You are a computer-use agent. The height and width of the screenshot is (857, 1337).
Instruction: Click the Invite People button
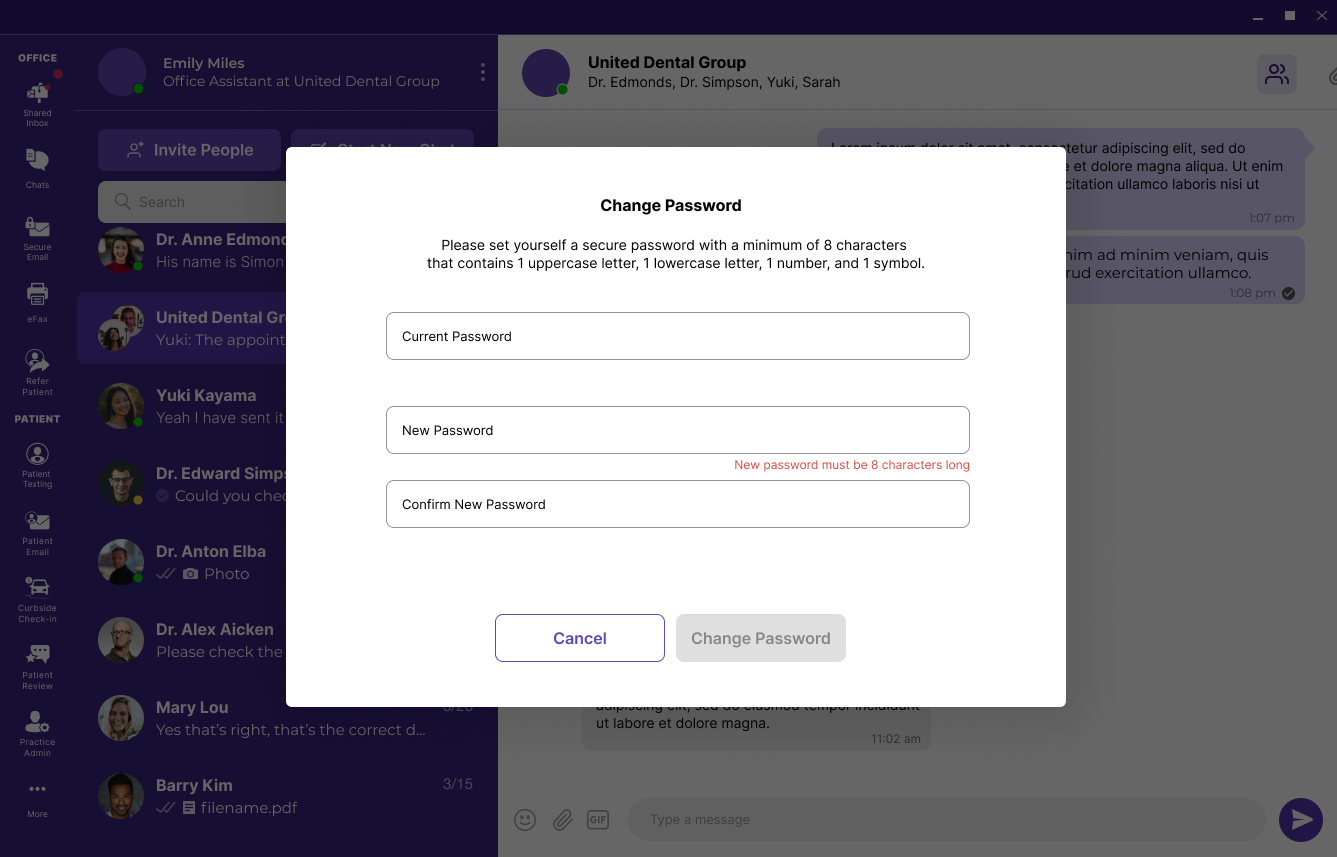[189, 150]
